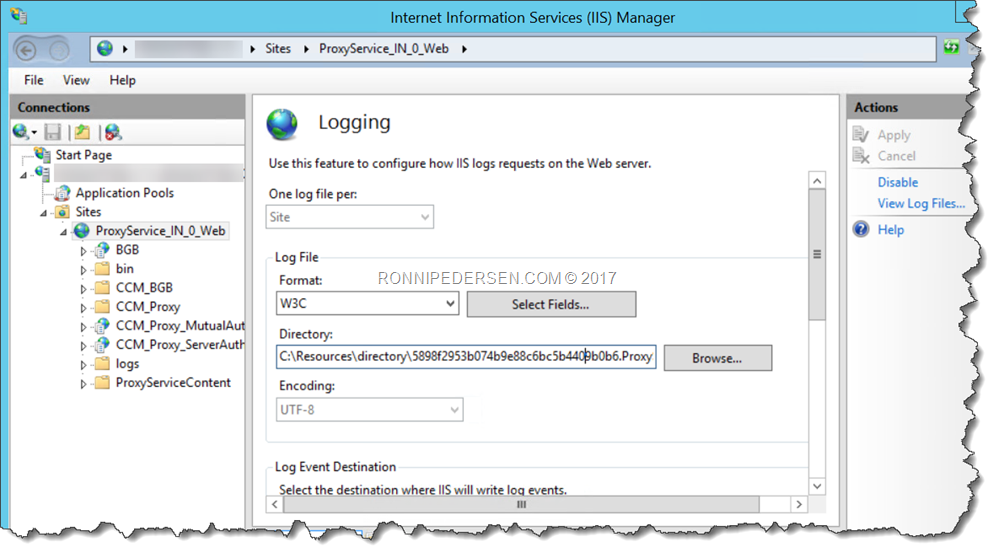Click the Delete Connection toolbar icon
The width and height of the screenshot is (999, 558).
pyautogui.click(x=113, y=132)
